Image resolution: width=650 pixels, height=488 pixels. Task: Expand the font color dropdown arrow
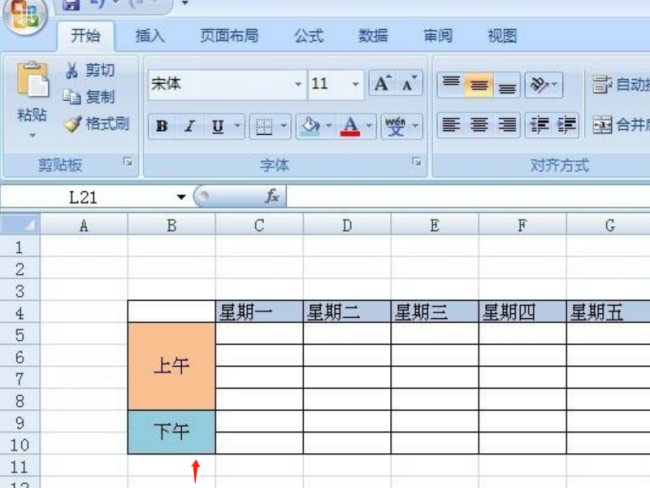(x=369, y=126)
